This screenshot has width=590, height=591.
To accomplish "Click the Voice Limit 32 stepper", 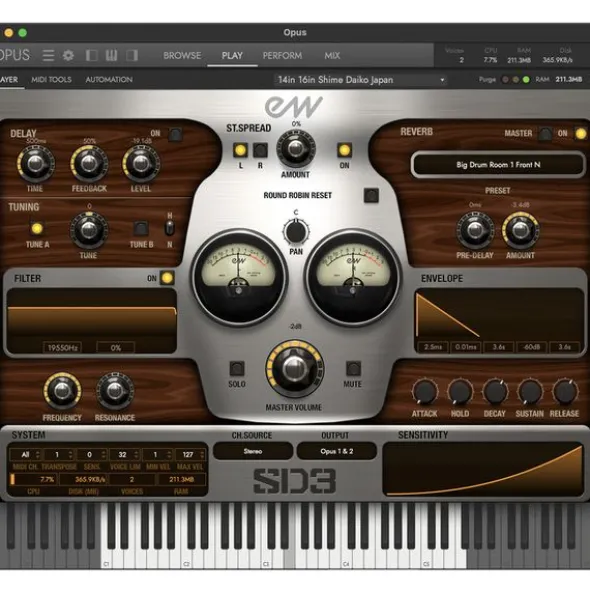I will [x=124, y=455].
